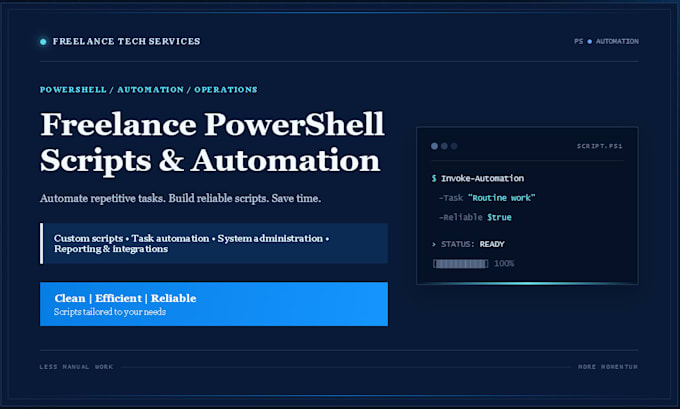Click the "SCRIPT.PS1" filename label

(599, 146)
